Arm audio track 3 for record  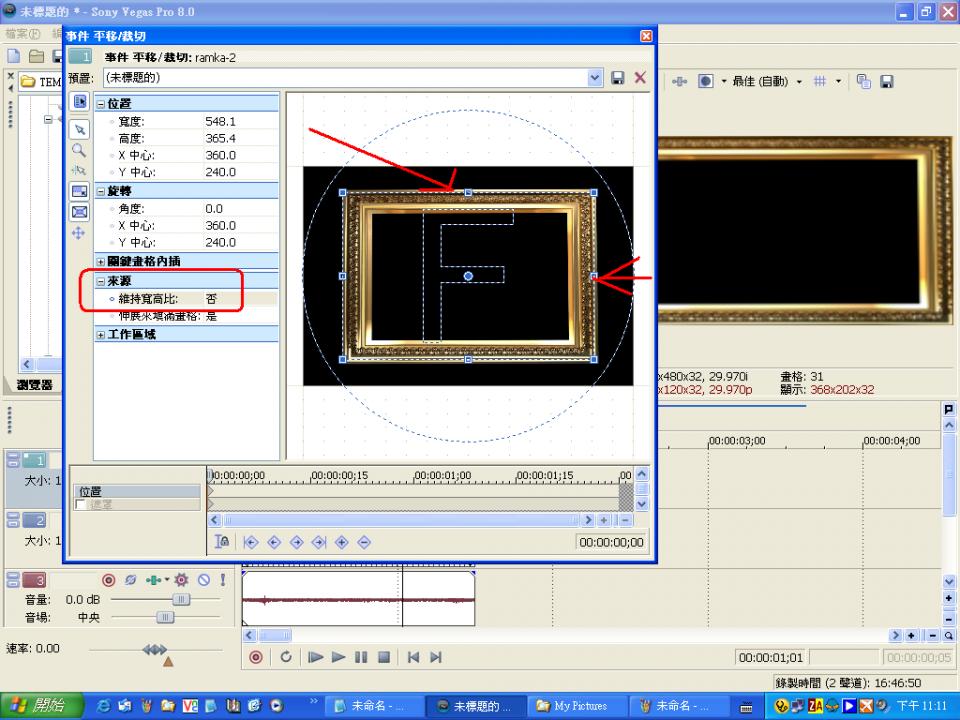(109, 580)
